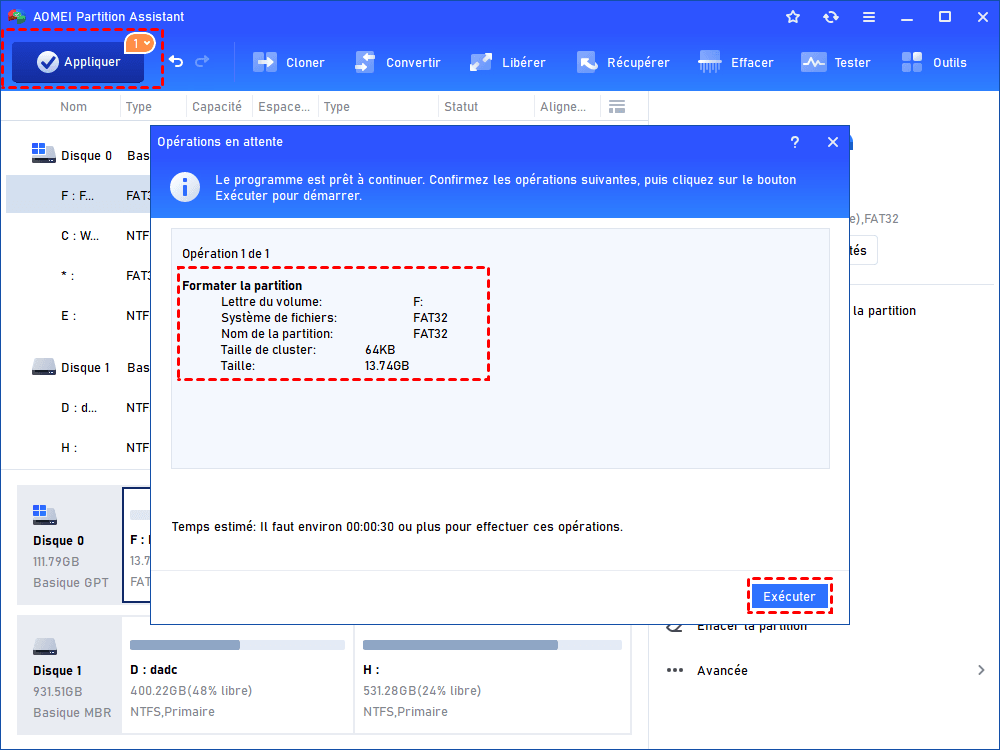Click the Exécuter button
Image resolution: width=1000 pixels, height=750 pixels.
click(789, 597)
